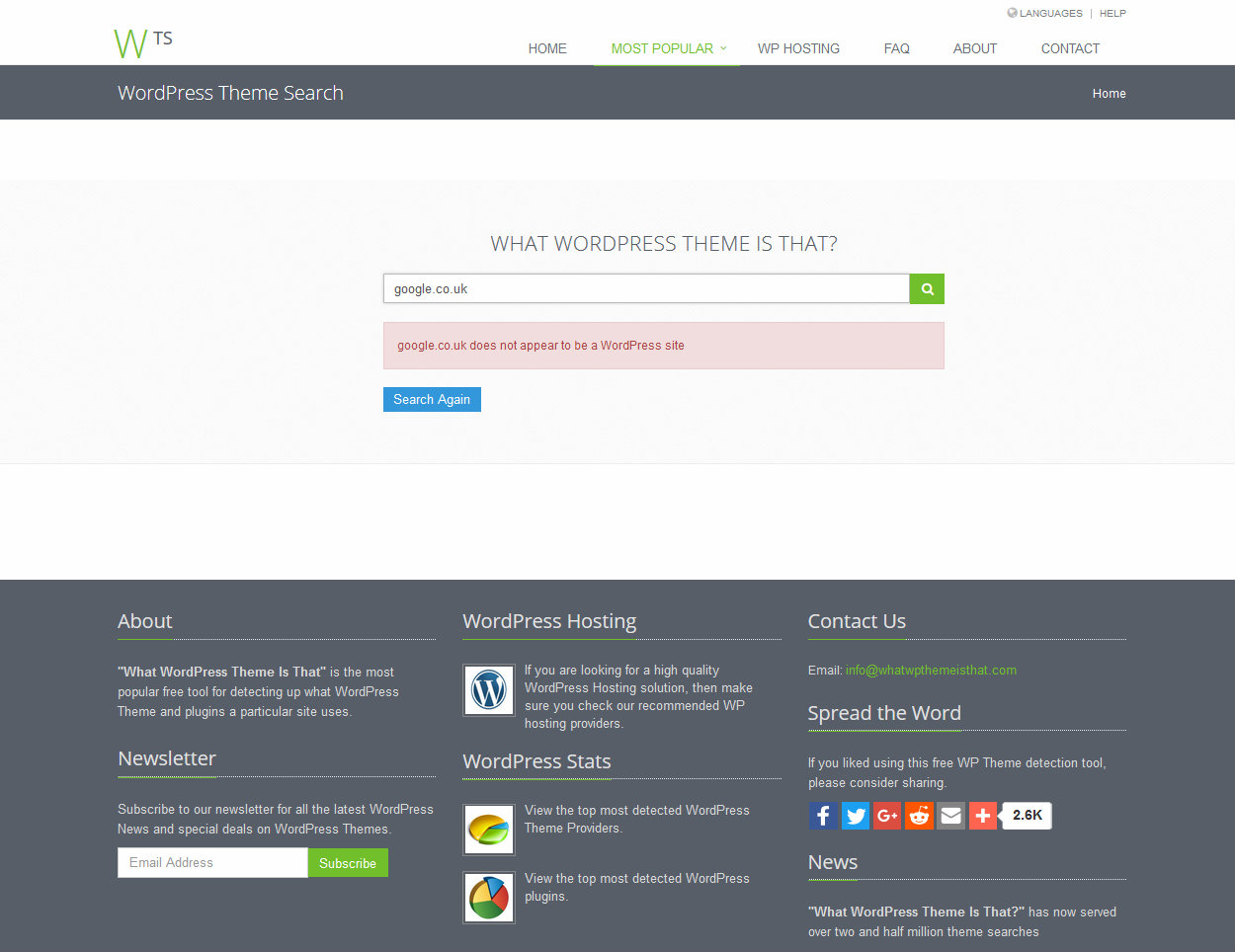Click the 'does not appear to be a WordPress site' message
The image size is (1235, 952).
pos(540,346)
